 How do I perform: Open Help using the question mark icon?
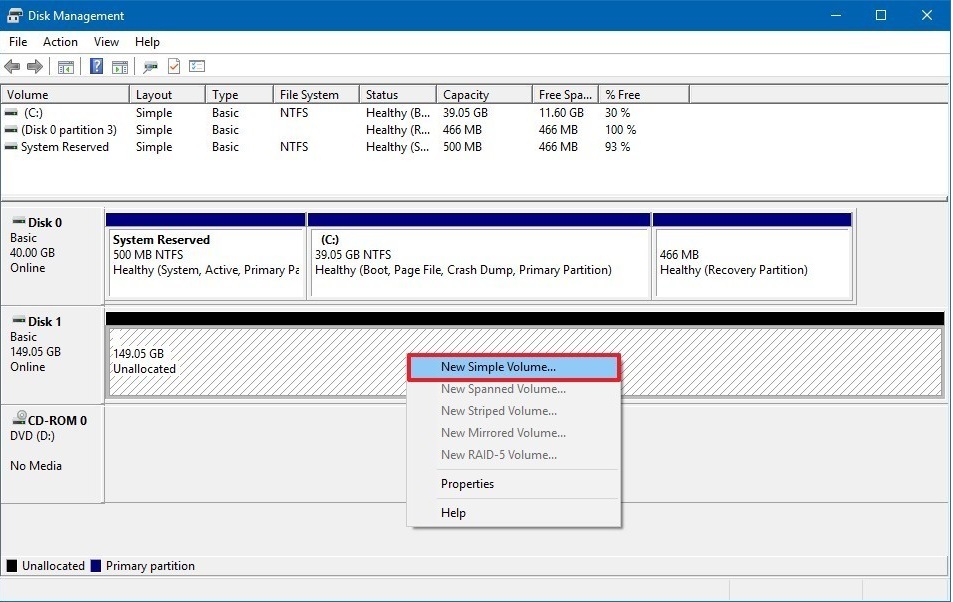96,66
